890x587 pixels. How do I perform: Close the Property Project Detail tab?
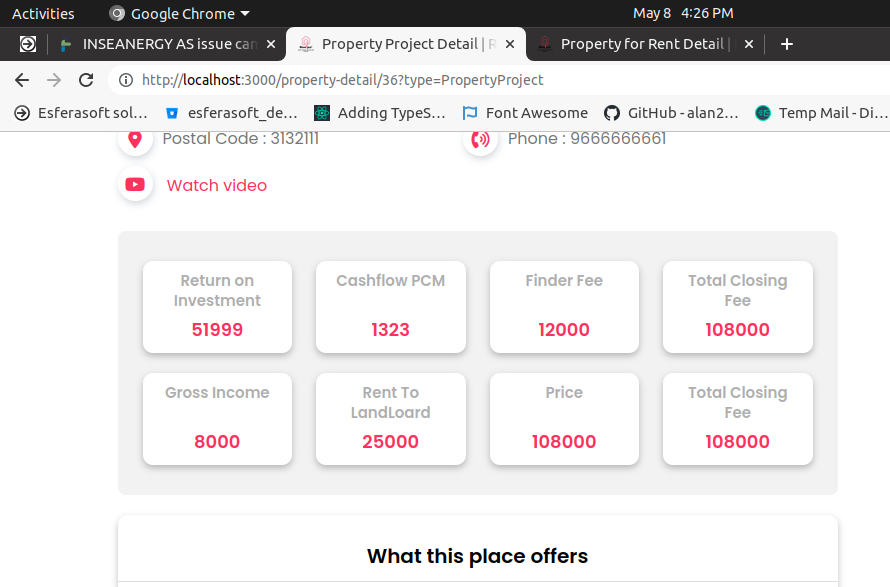[510, 44]
